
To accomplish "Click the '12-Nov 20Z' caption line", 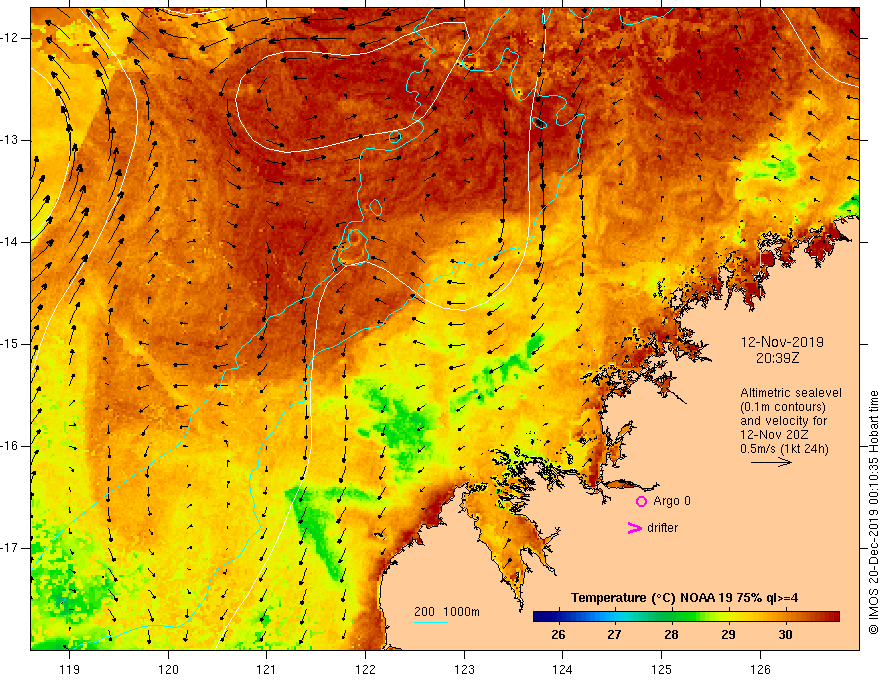I will coord(775,435).
